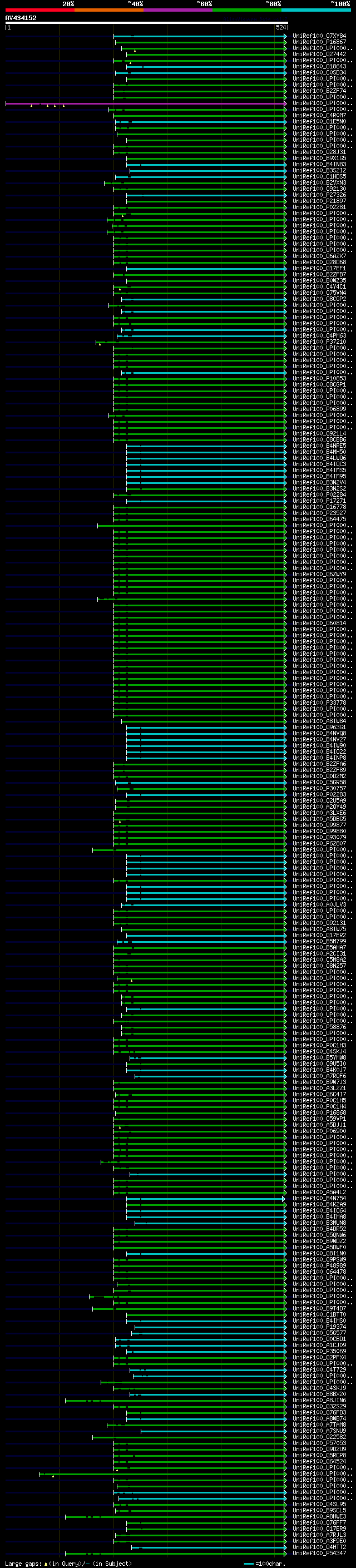Select hit label UniRef100_B2ZFA6

pyautogui.click(x=319, y=764)
